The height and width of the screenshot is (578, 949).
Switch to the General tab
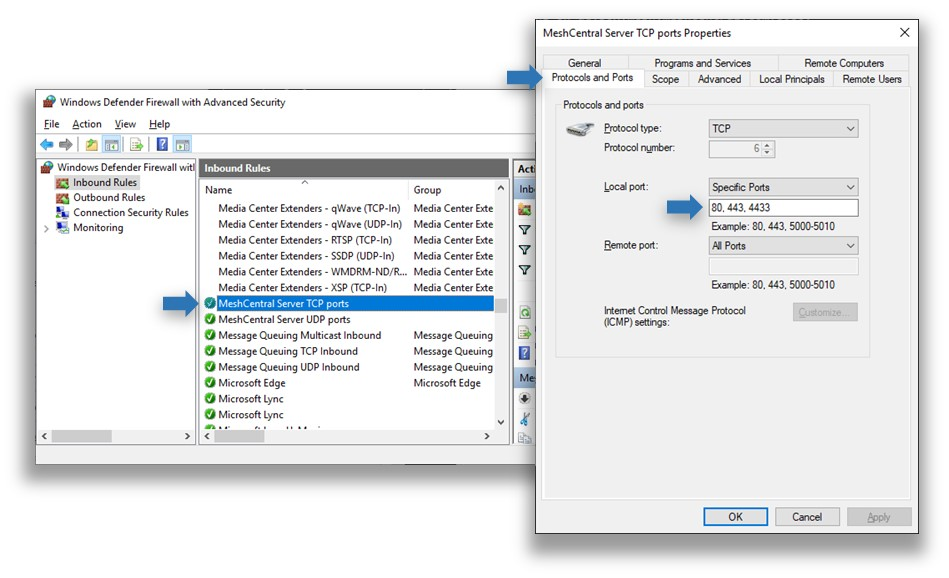coord(584,63)
